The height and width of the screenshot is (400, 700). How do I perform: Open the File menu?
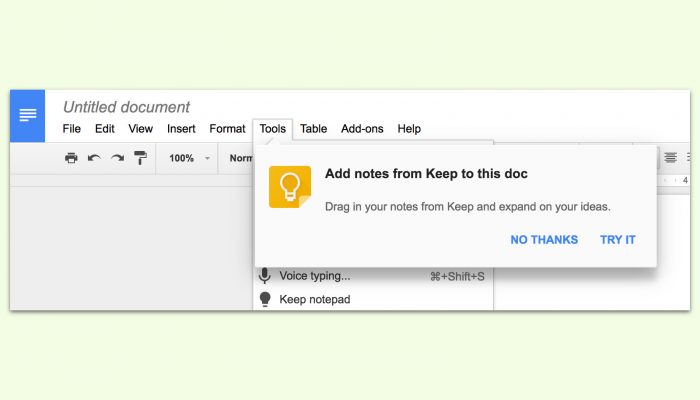click(x=71, y=129)
